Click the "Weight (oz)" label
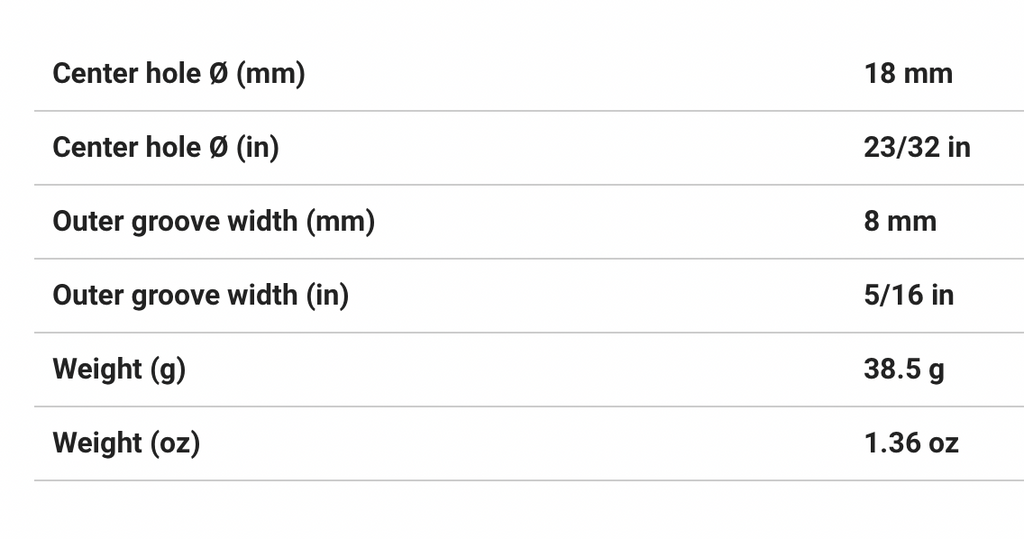Image resolution: width=1024 pixels, height=539 pixels. (x=126, y=444)
